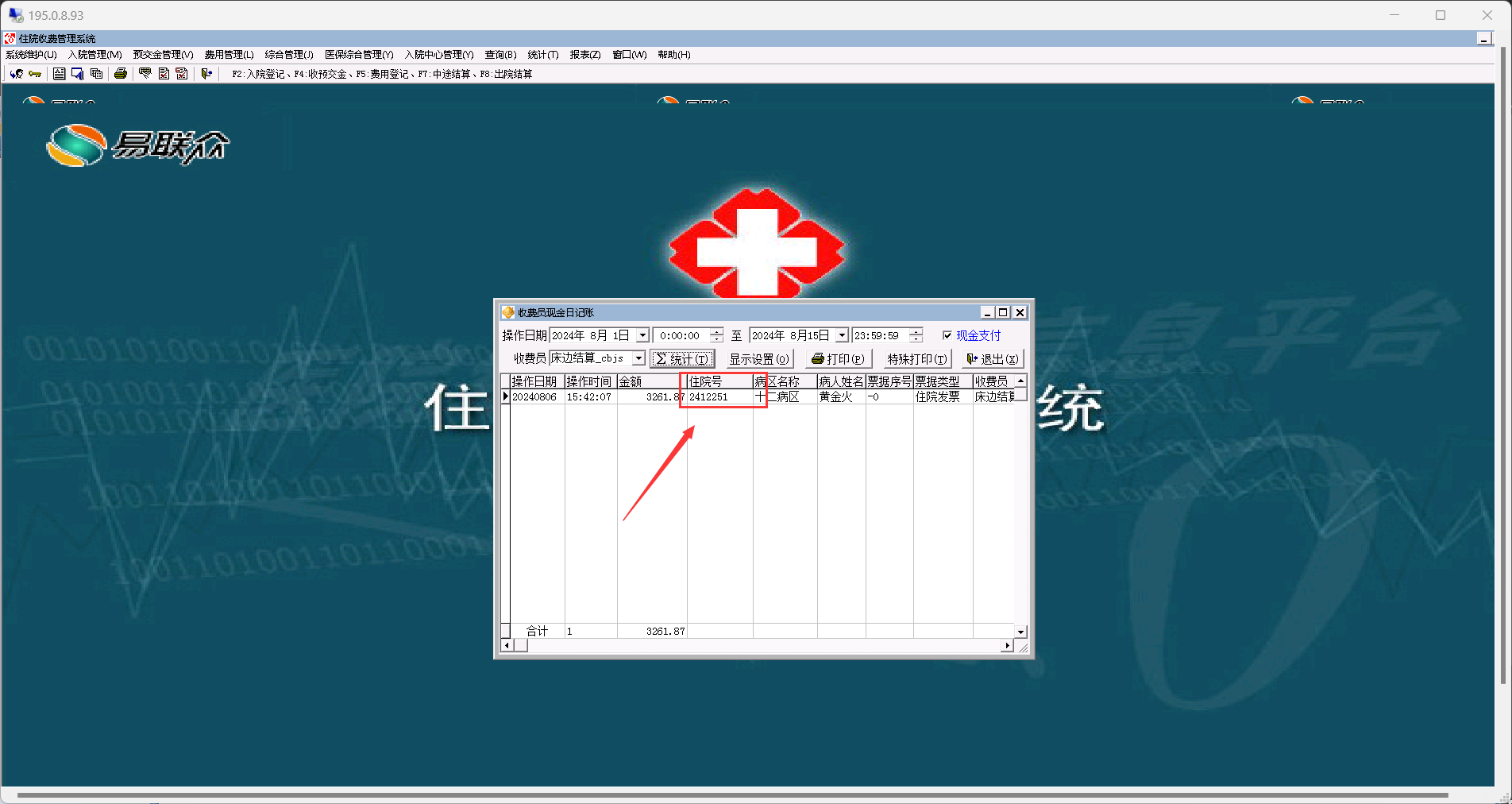Viewport: 1512px width, 804px height.
Task: Open the 费用管理(L) menu
Action: click(x=229, y=55)
